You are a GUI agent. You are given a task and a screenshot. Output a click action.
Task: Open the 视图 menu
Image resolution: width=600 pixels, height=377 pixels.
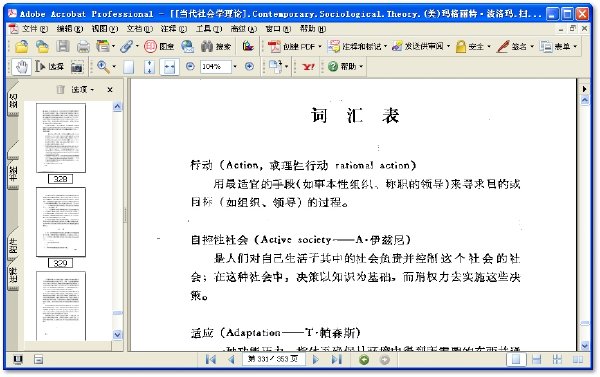point(105,29)
